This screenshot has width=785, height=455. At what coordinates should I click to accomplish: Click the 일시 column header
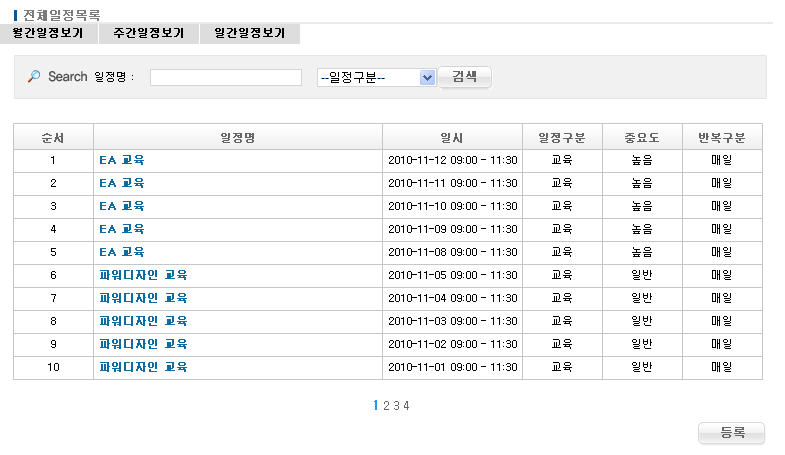452,137
